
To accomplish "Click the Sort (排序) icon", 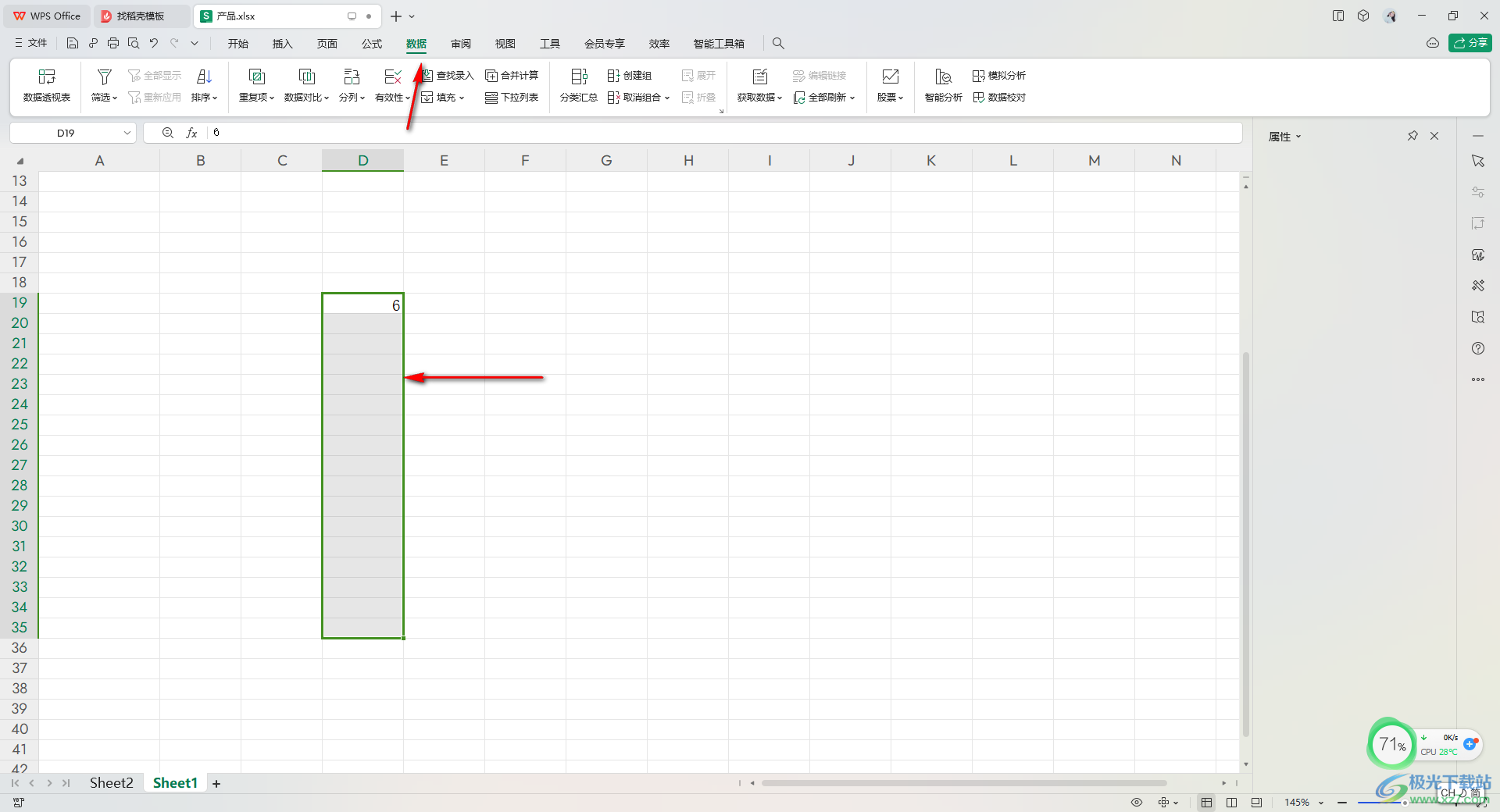I will [204, 77].
